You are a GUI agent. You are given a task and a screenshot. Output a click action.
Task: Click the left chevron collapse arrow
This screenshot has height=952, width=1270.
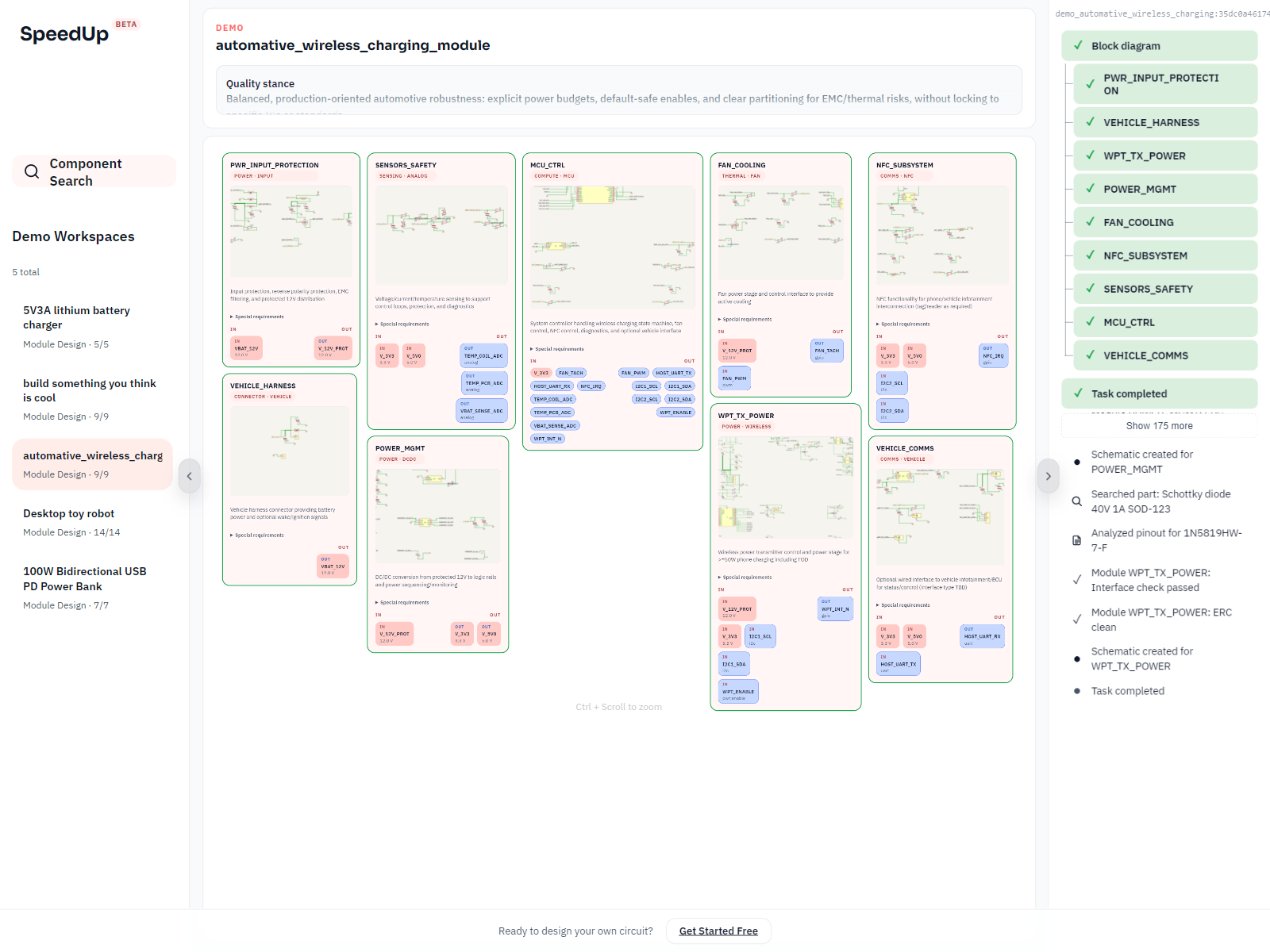pos(189,476)
